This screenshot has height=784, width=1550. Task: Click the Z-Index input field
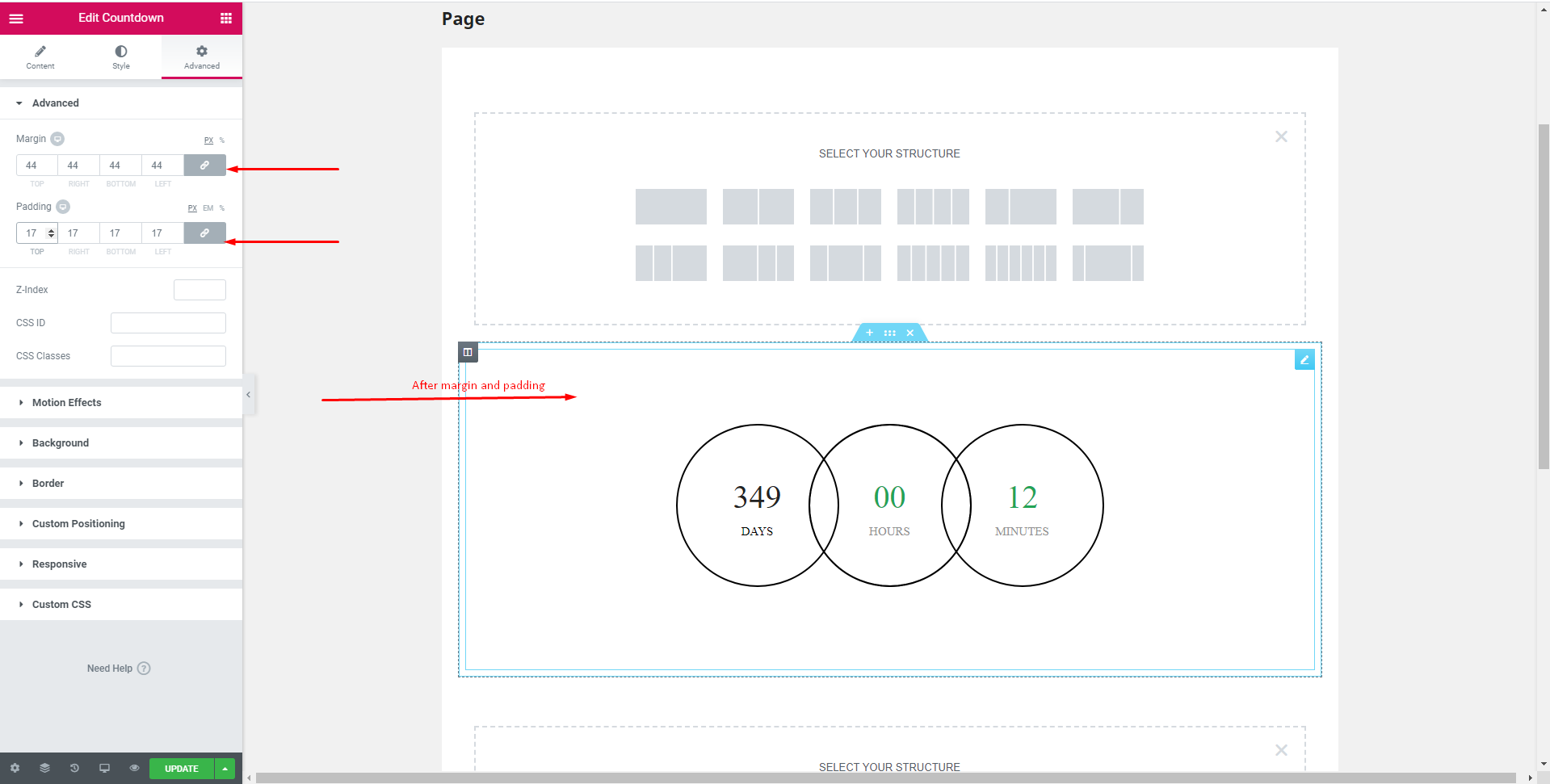coord(200,290)
